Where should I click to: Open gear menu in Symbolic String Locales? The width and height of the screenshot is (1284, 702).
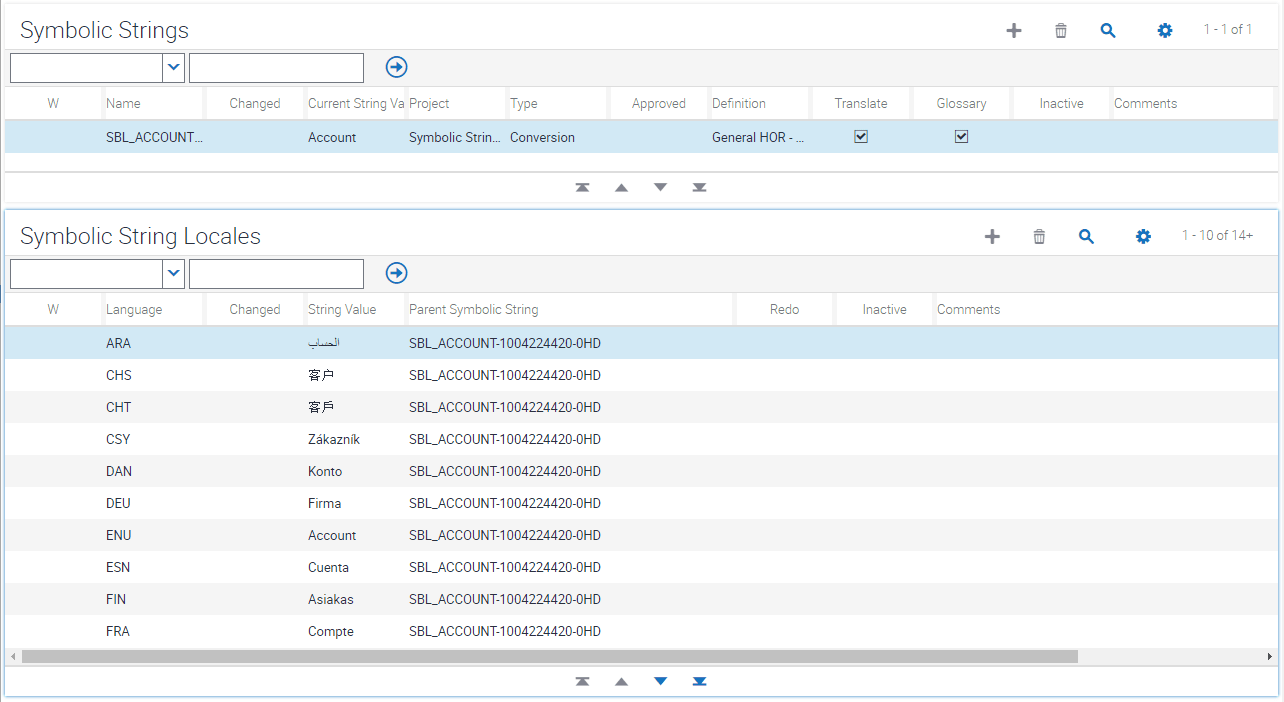point(1143,236)
